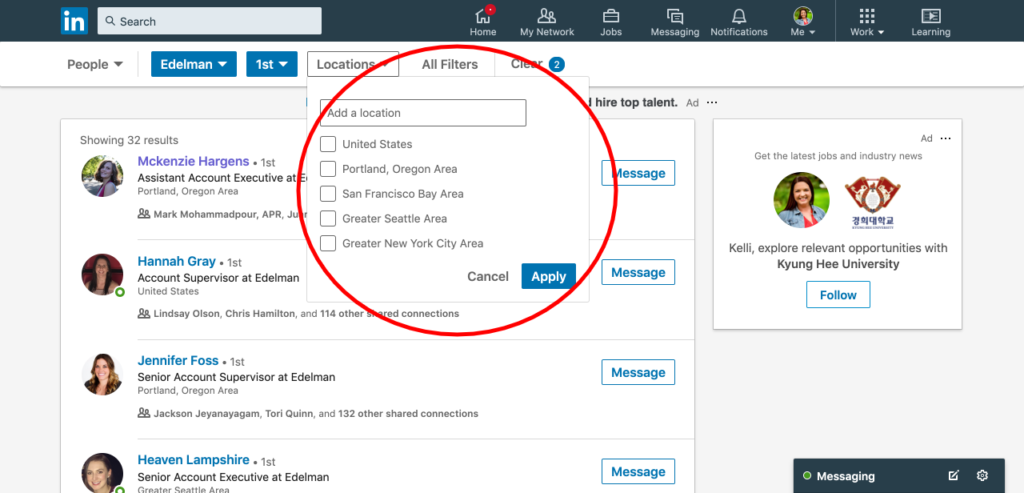This screenshot has width=1024, height=493.
Task: Open Hannah Gray profile link
Action: coord(176,261)
